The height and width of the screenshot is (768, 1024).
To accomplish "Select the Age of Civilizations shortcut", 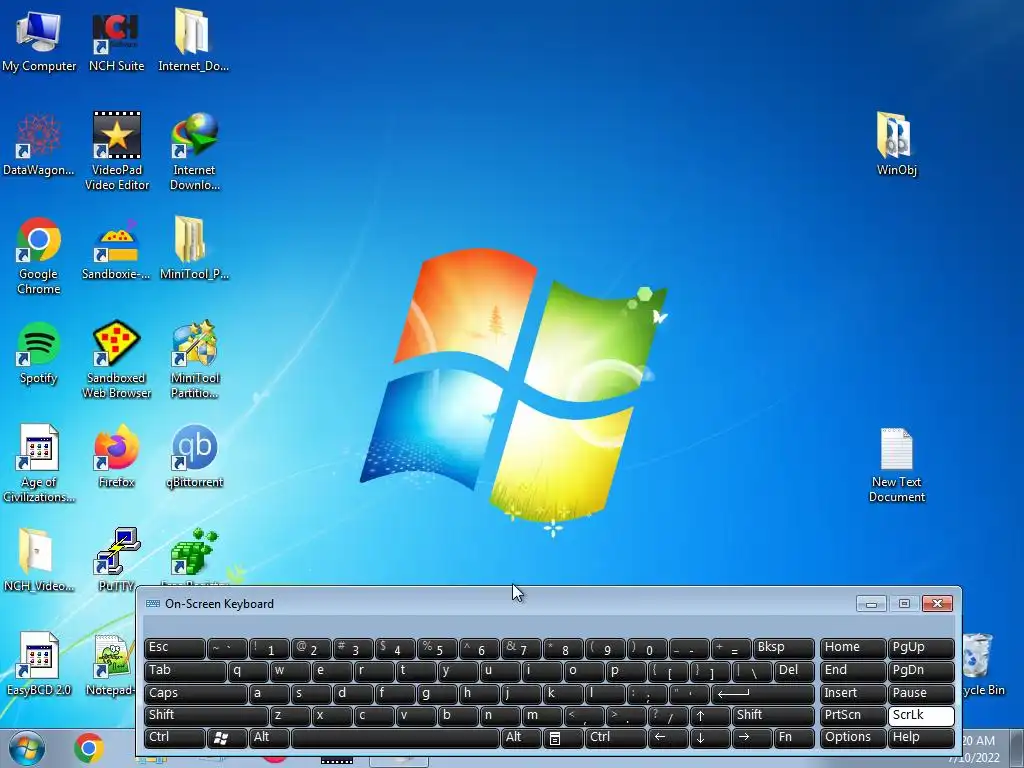I will point(39,464).
